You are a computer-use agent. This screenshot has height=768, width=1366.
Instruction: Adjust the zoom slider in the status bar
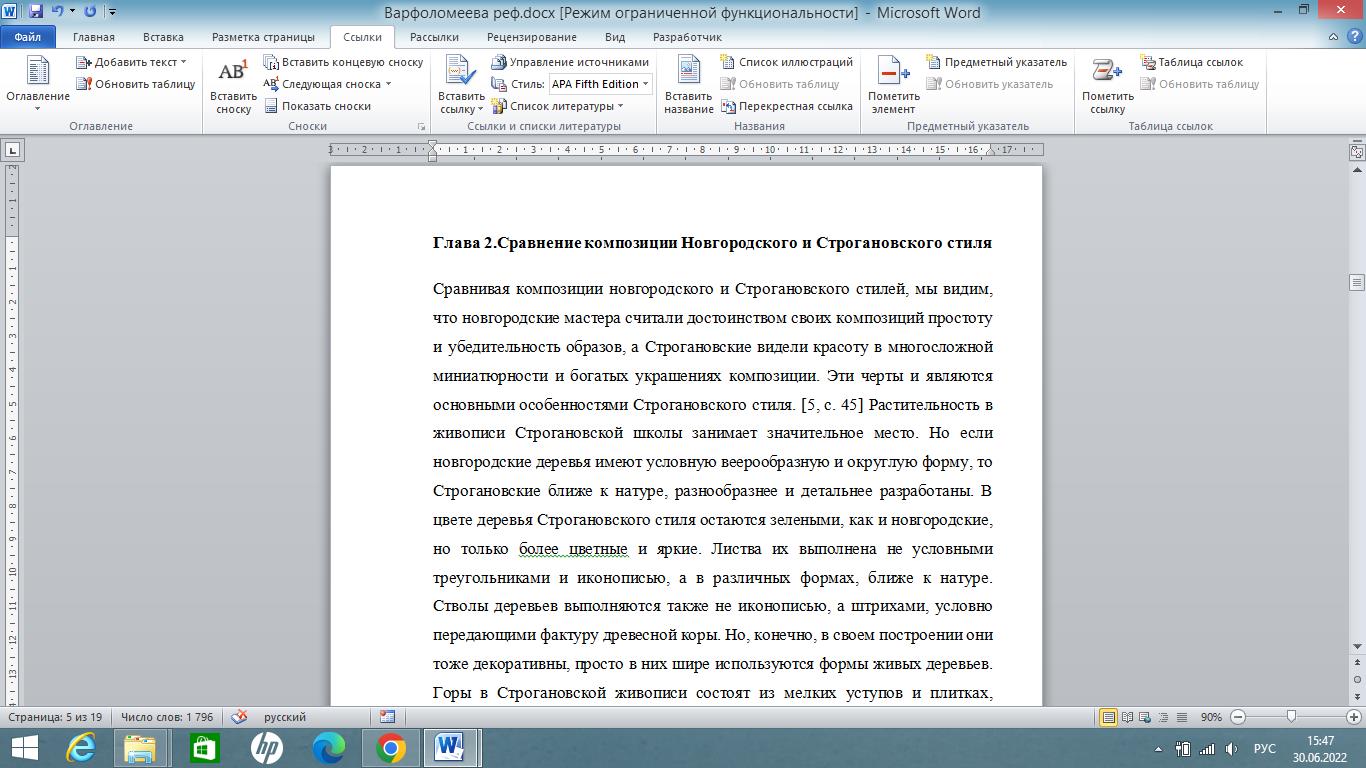pyautogui.click(x=1291, y=717)
